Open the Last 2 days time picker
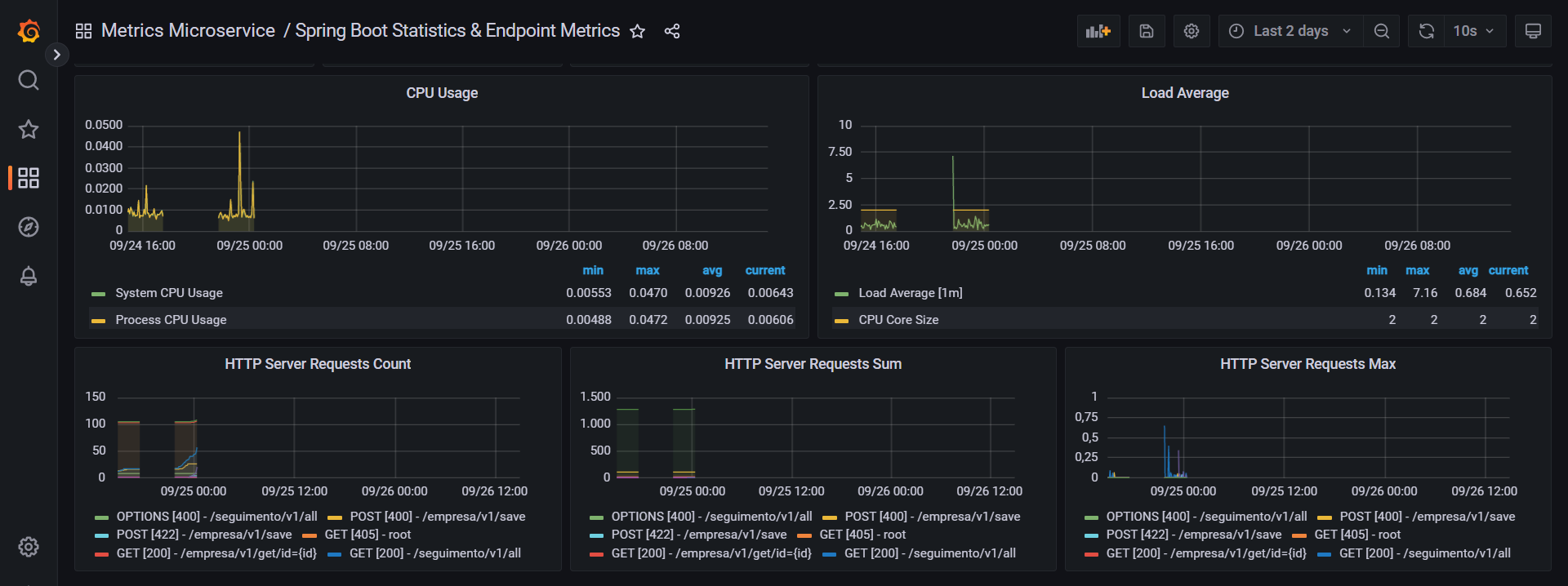 (x=1290, y=31)
